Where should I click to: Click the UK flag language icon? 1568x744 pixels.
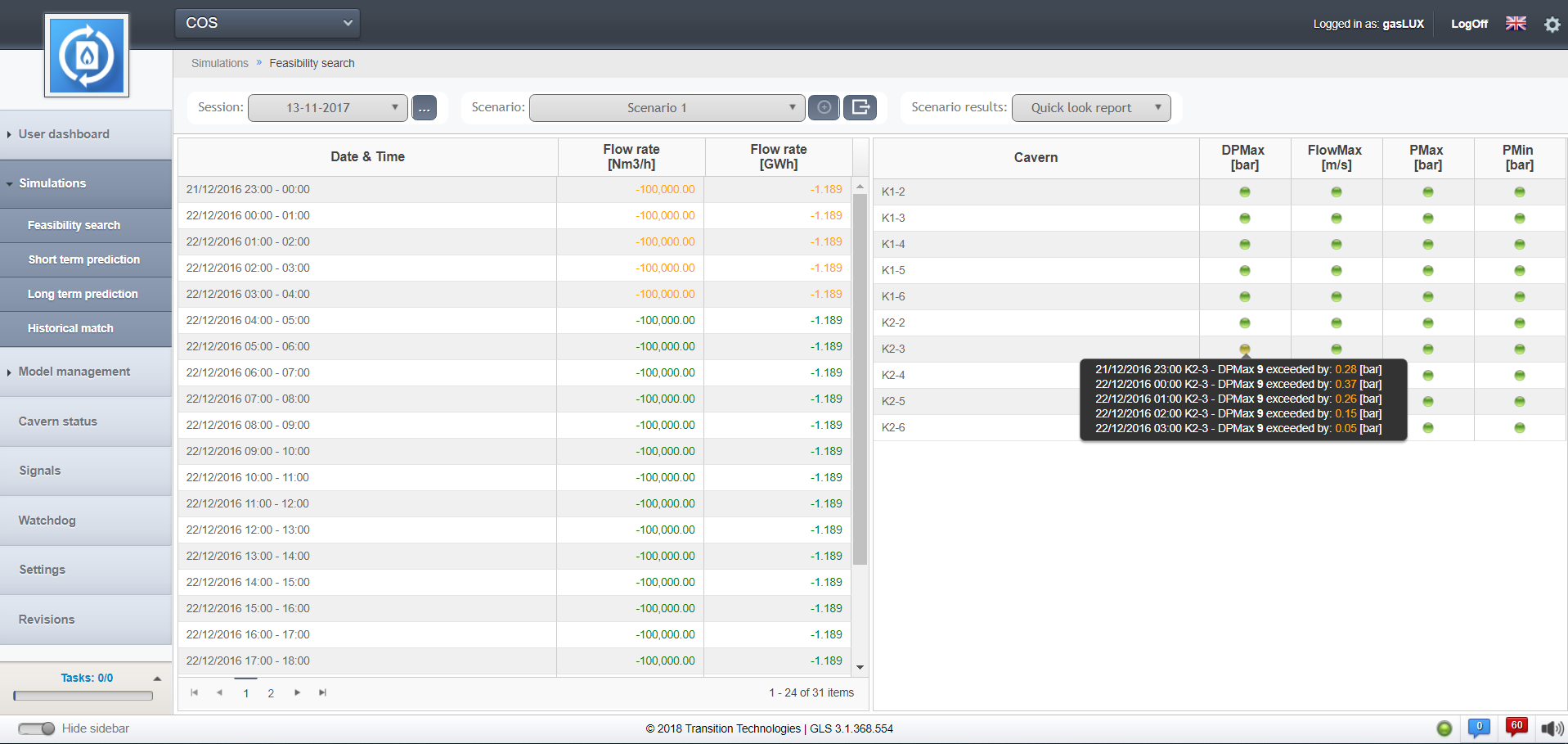(x=1516, y=24)
